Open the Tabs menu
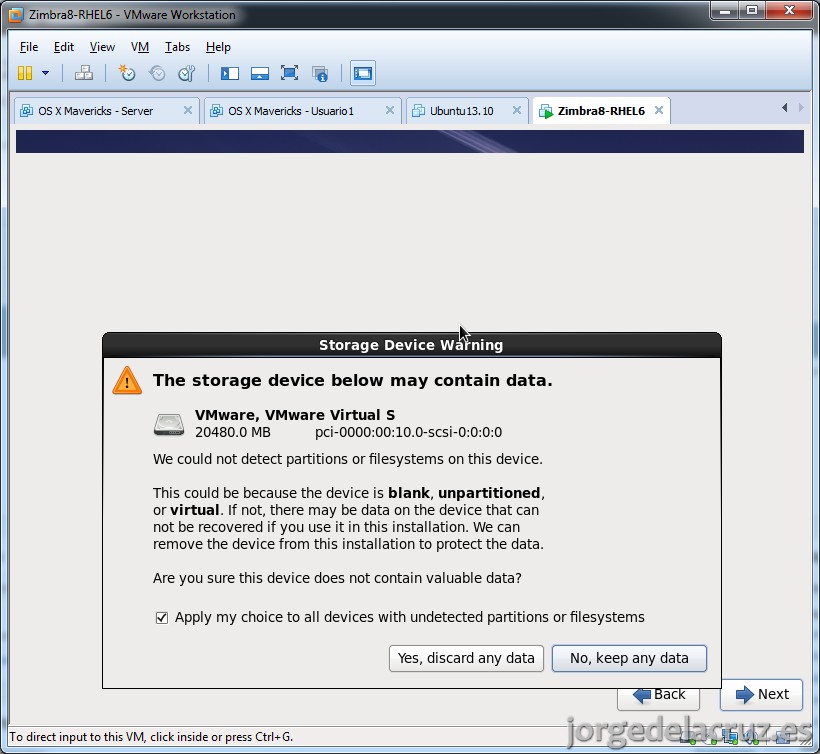Image resolution: width=820 pixels, height=754 pixels. pos(177,47)
